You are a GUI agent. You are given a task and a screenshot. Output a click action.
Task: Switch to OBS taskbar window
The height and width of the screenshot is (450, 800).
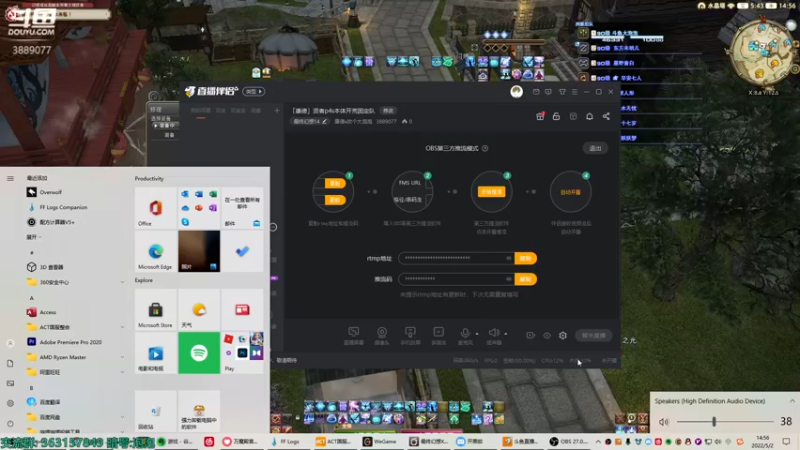tap(569, 441)
